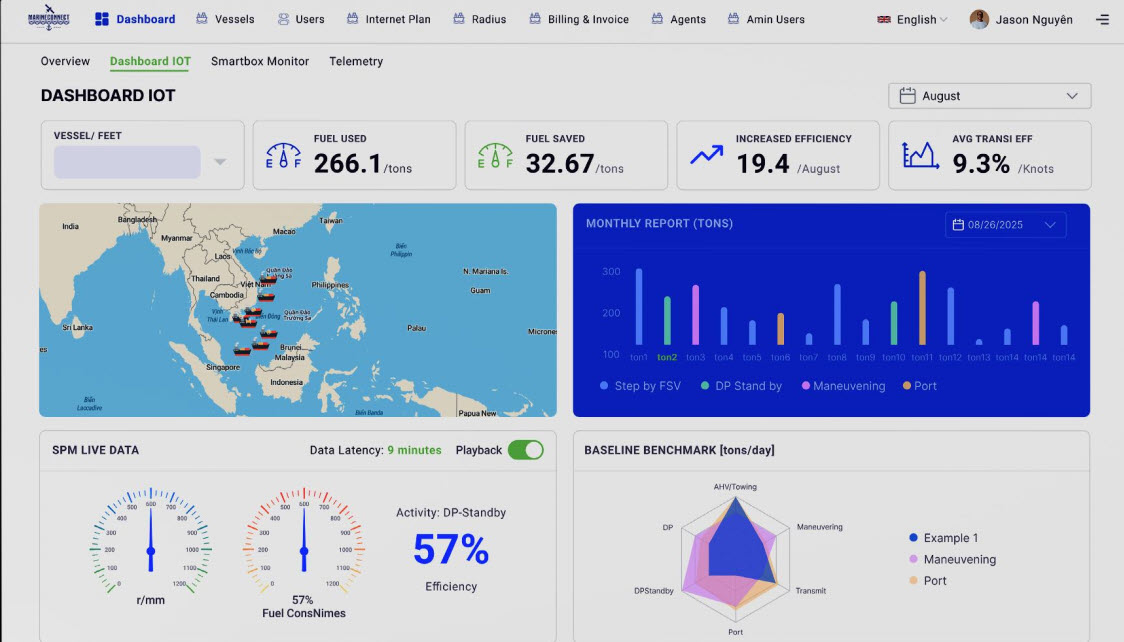
Task: Click the calendar icon in month selector
Action: (907, 96)
